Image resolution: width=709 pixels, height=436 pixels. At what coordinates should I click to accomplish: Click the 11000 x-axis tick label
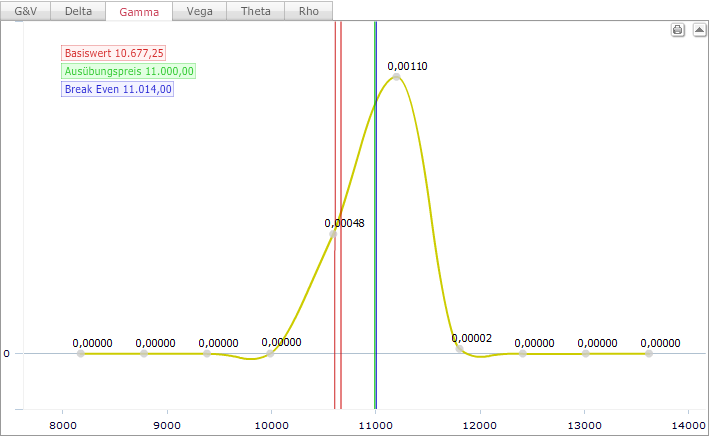375,423
